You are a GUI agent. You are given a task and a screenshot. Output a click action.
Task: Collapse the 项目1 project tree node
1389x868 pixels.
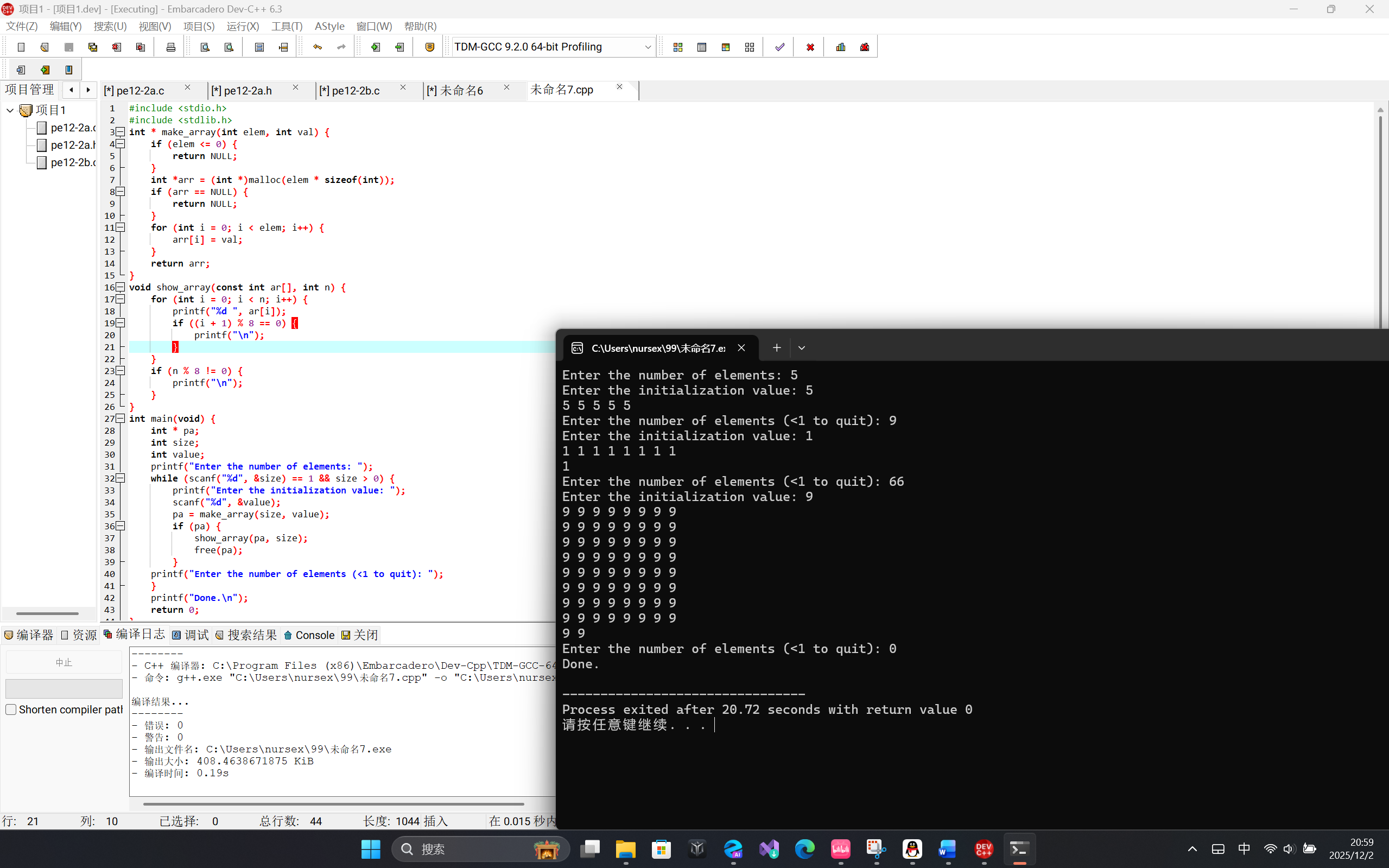point(10,110)
